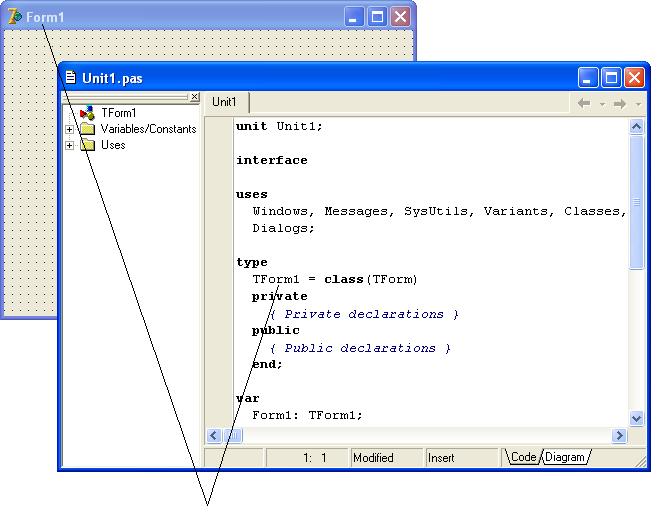Maximize the Unit1.pas window
The width and height of the screenshot is (651, 513).
611,77
